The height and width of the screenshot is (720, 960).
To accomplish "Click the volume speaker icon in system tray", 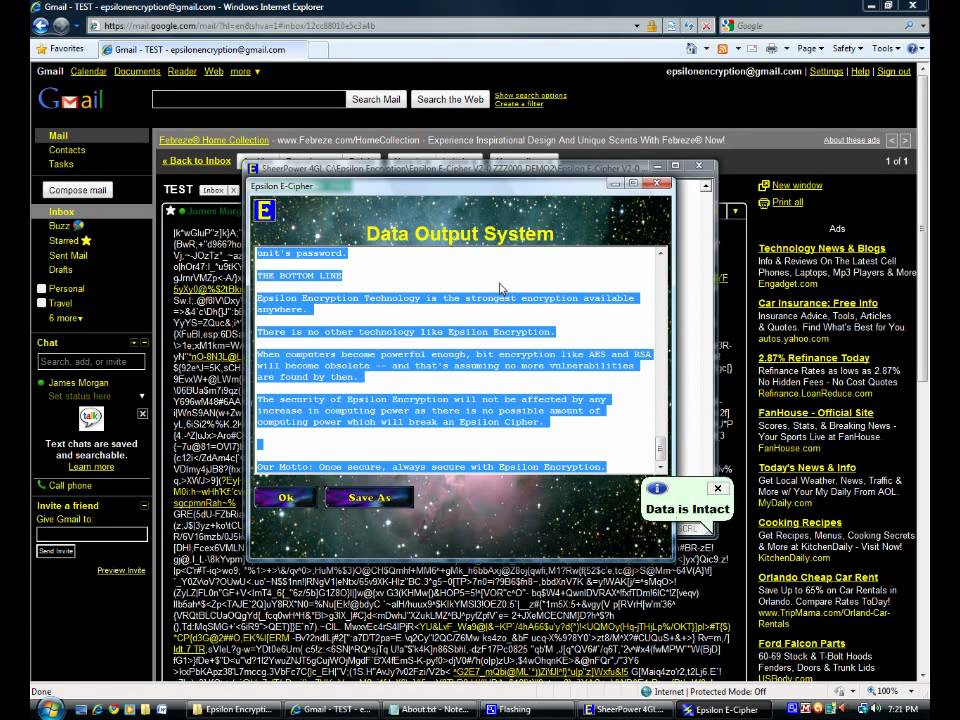I will click(876, 709).
